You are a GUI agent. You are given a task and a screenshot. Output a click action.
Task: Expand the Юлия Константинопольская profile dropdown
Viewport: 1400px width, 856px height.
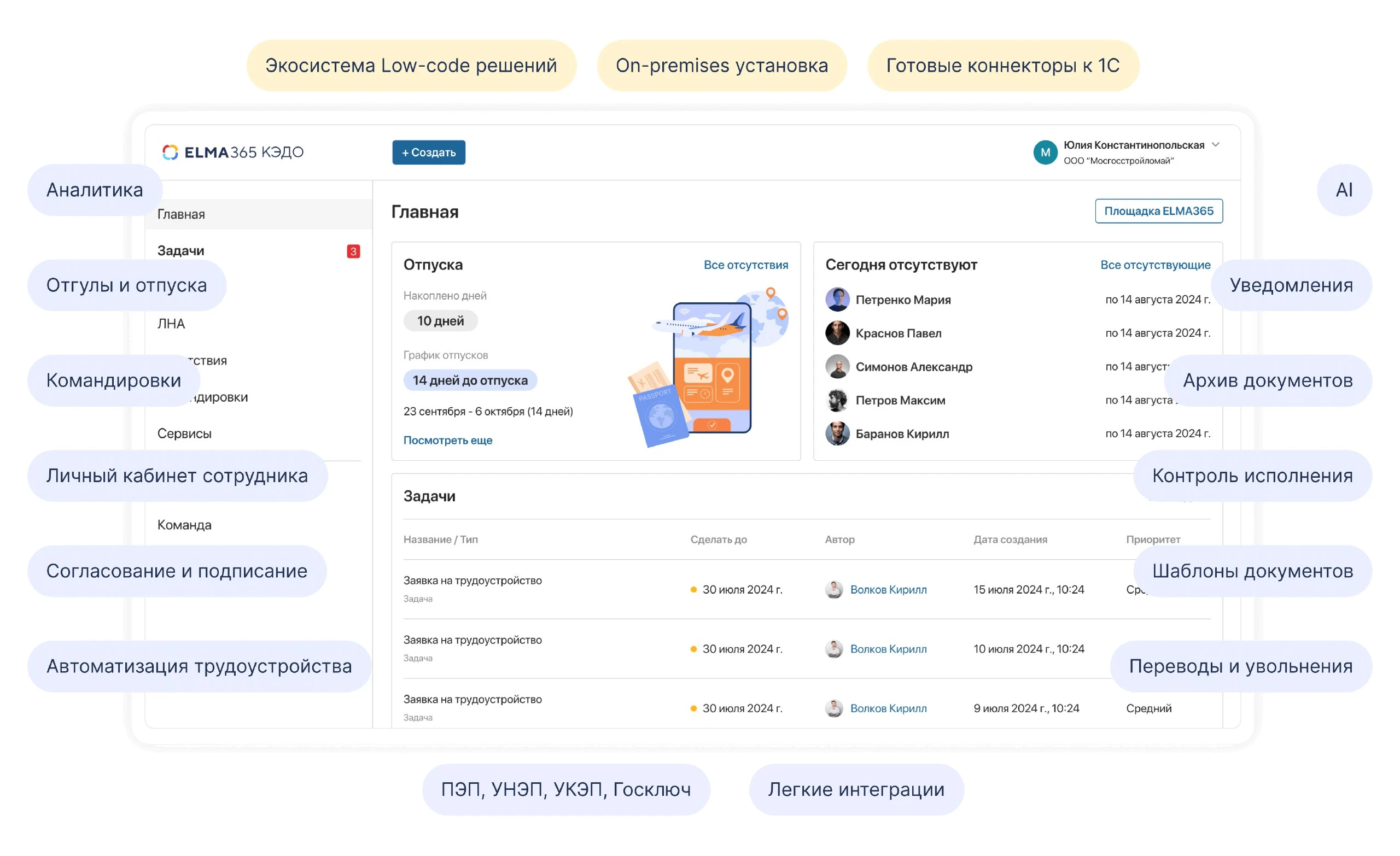click(x=1216, y=145)
